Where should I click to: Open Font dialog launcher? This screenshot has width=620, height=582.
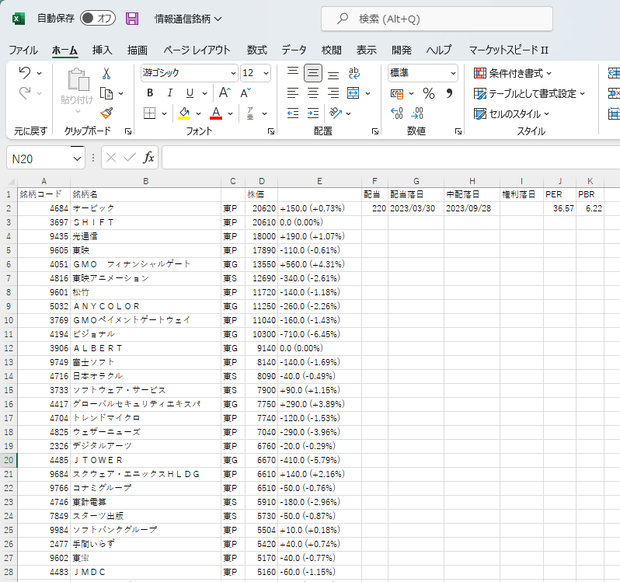[271, 131]
